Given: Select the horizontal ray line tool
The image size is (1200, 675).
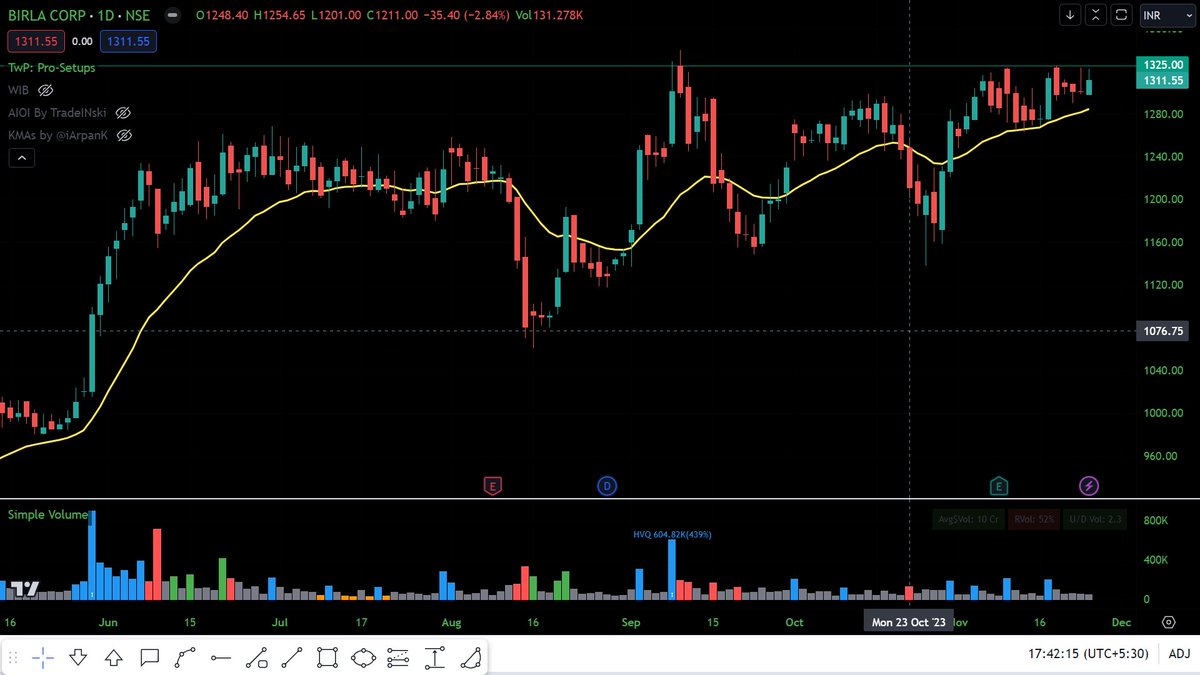Looking at the screenshot, I should point(221,657).
